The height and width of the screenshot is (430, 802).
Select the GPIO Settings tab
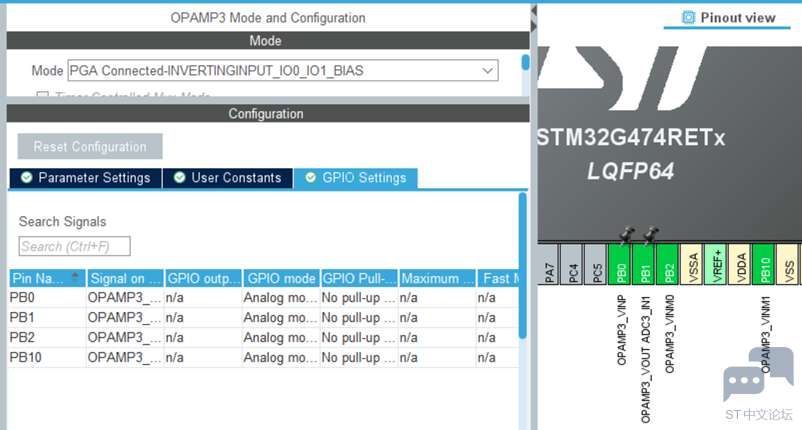355,178
